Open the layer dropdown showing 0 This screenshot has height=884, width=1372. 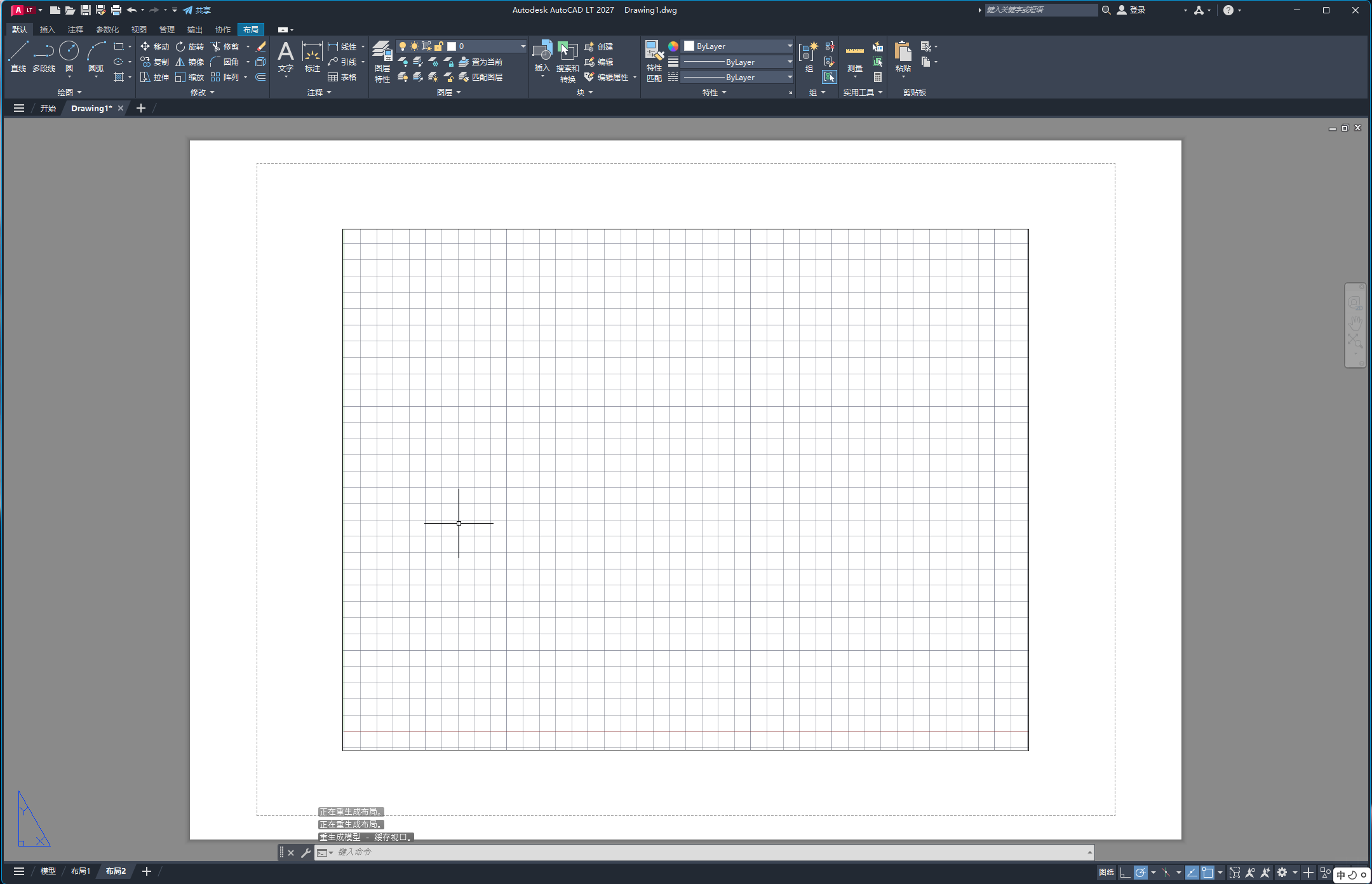(461, 46)
